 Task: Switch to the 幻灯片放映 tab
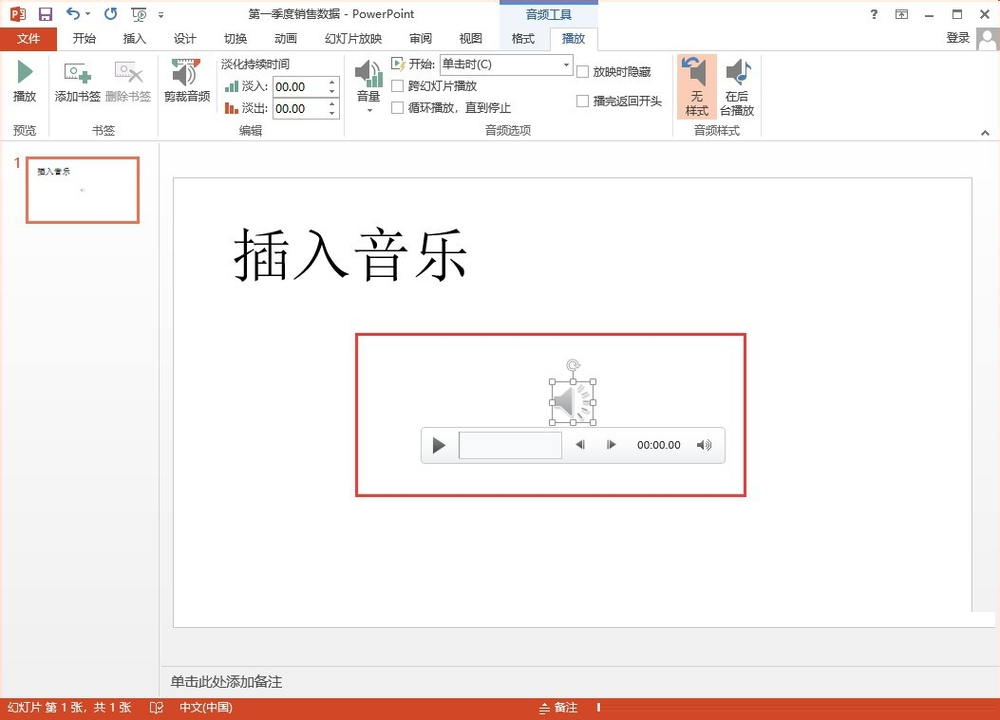(353, 39)
